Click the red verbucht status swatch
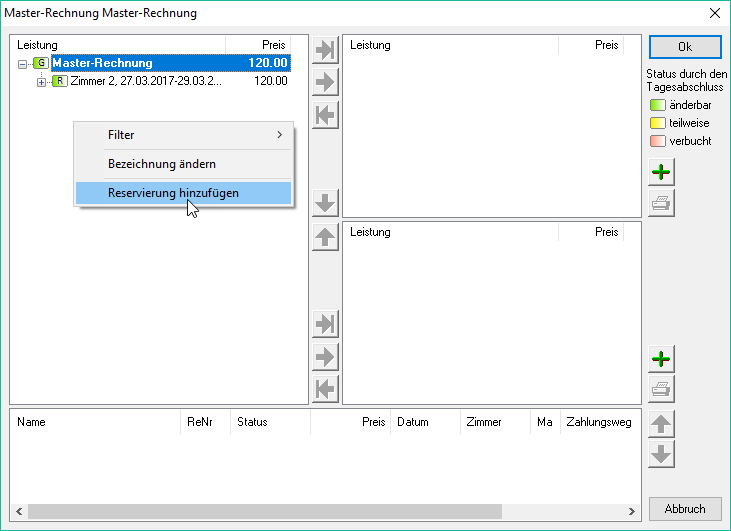Image resolution: width=731 pixels, height=531 pixels. pyautogui.click(x=657, y=141)
